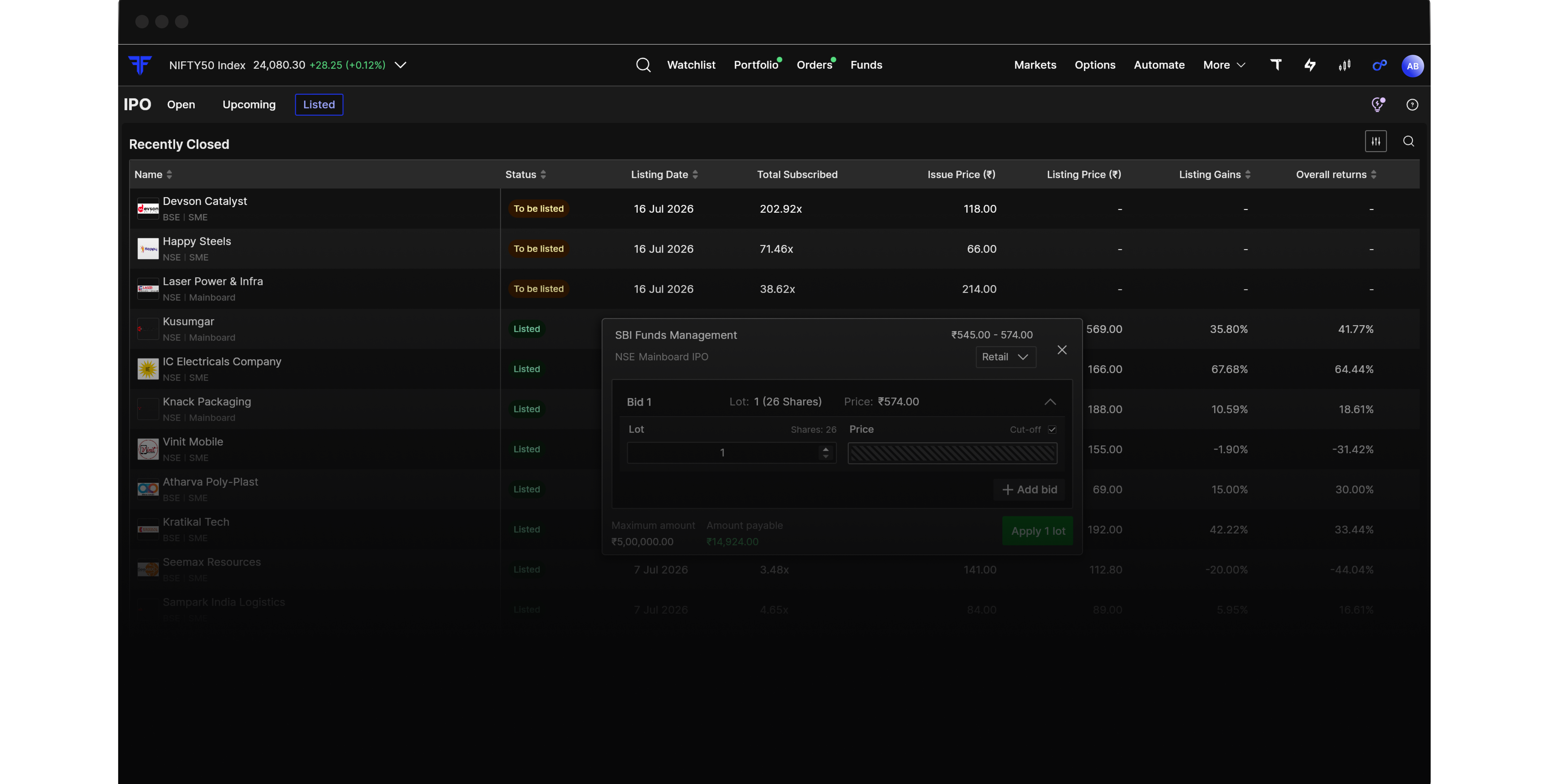Open the Watchlist menu item
This screenshot has height=784, width=1549.
point(691,65)
